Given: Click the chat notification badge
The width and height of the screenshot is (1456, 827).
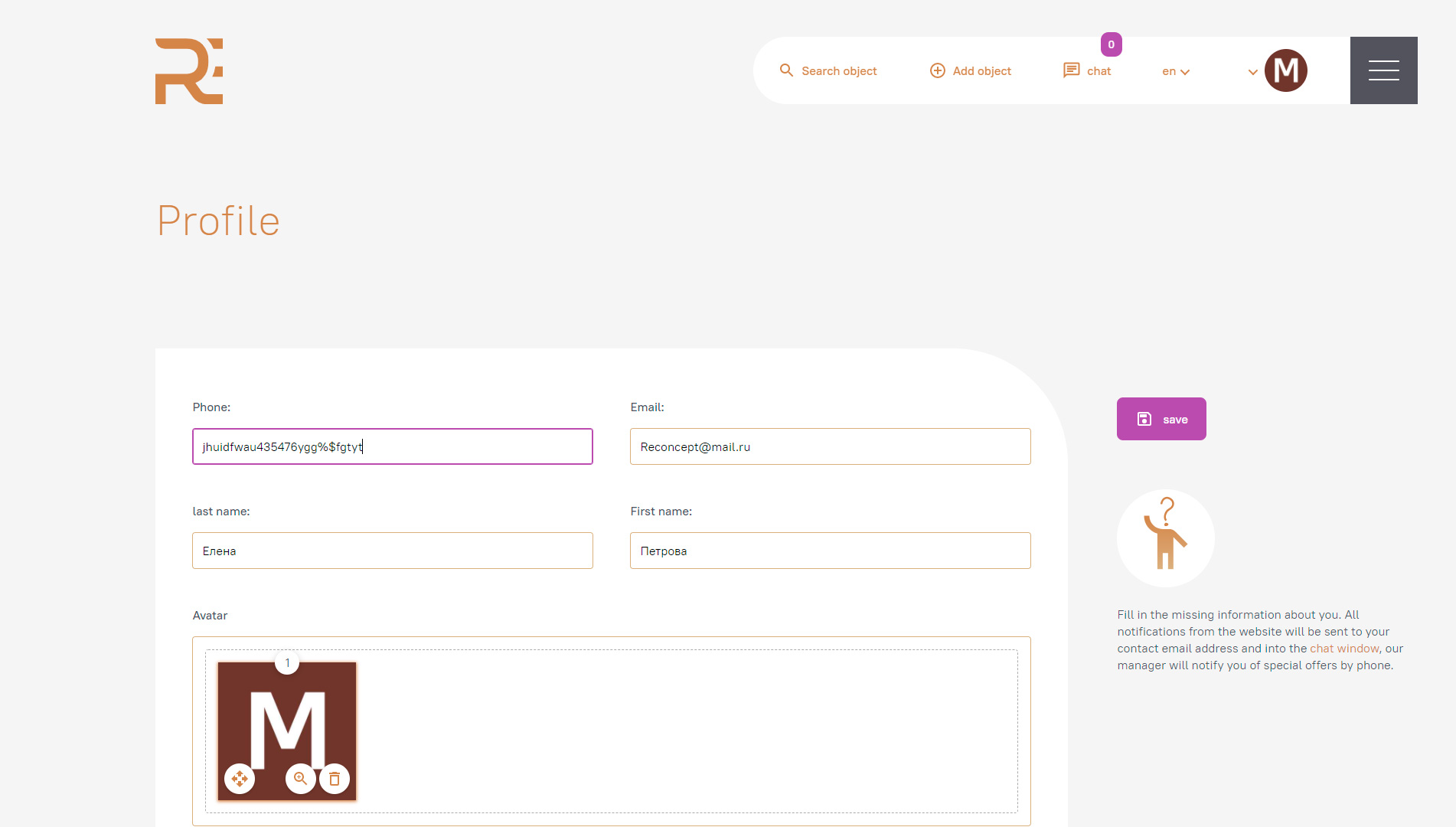Looking at the screenshot, I should point(1111,44).
